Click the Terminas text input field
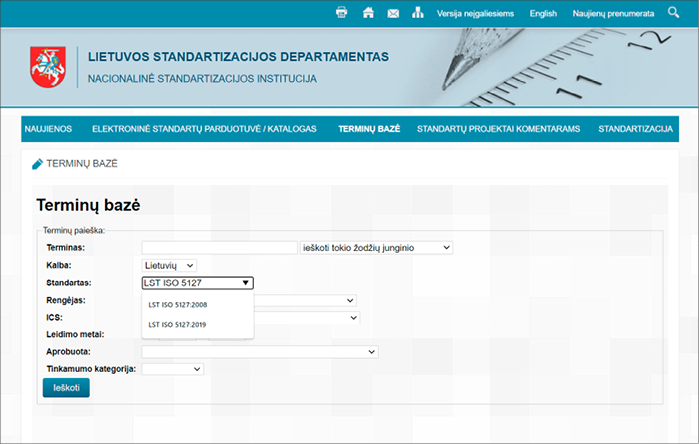 (x=219, y=247)
